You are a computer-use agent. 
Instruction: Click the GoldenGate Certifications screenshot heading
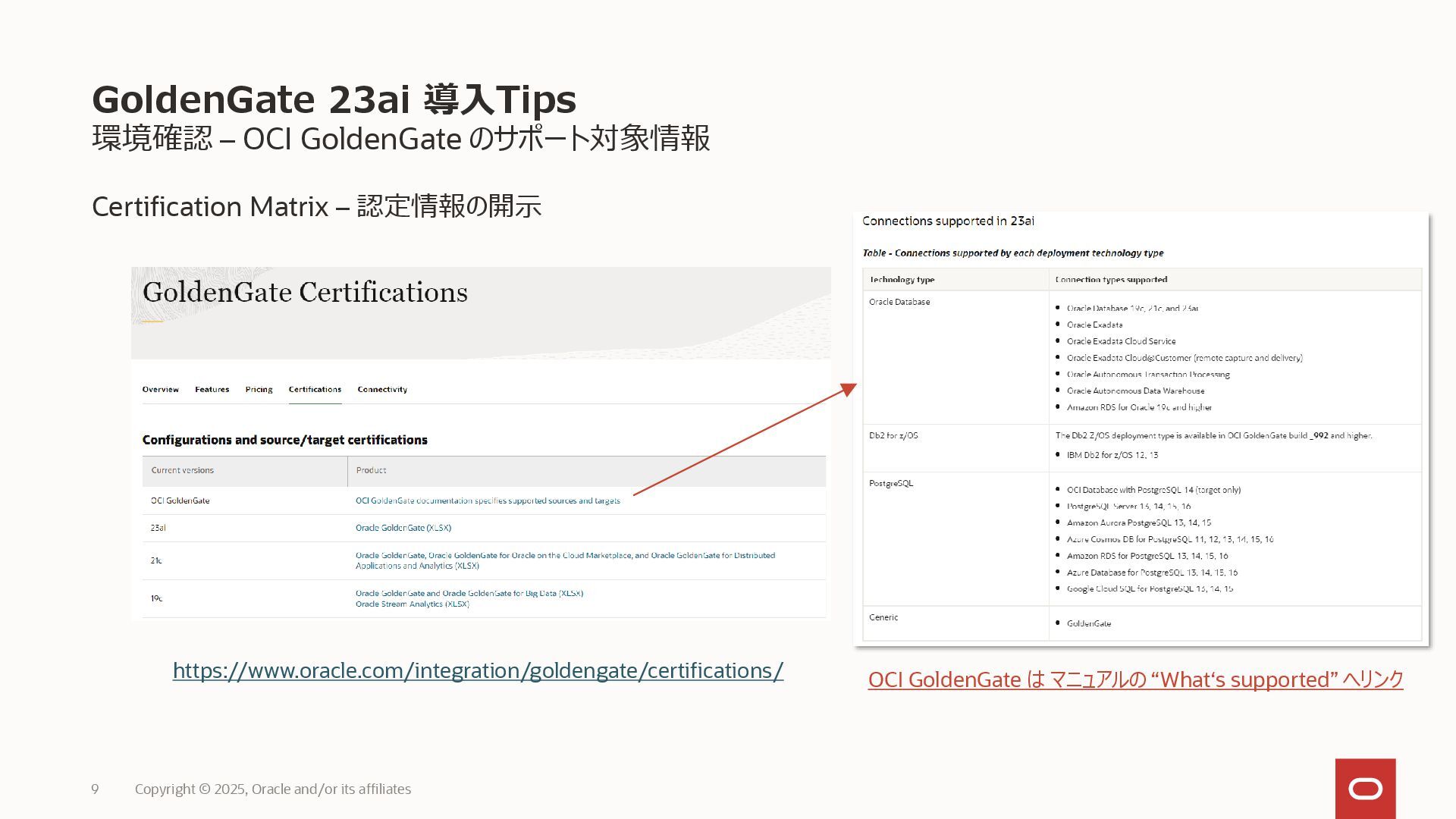305,293
